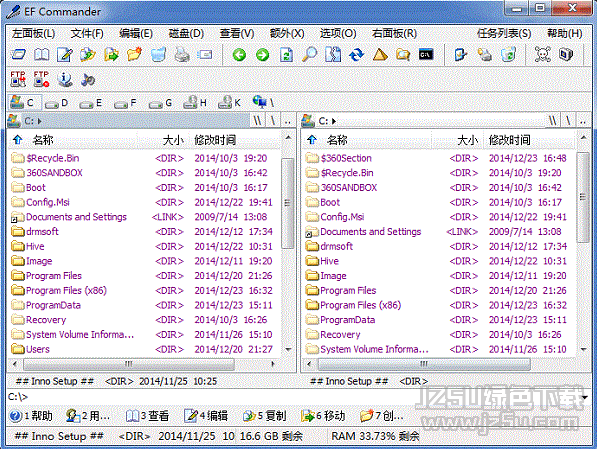
Task: Click the 6 移动 function button
Action: pyautogui.click(x=323, y=416)
